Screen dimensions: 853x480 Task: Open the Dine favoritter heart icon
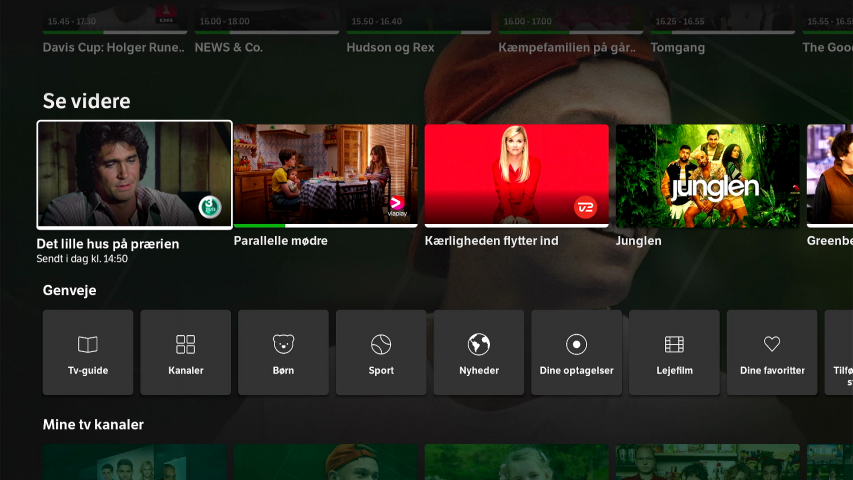point(772,344)
